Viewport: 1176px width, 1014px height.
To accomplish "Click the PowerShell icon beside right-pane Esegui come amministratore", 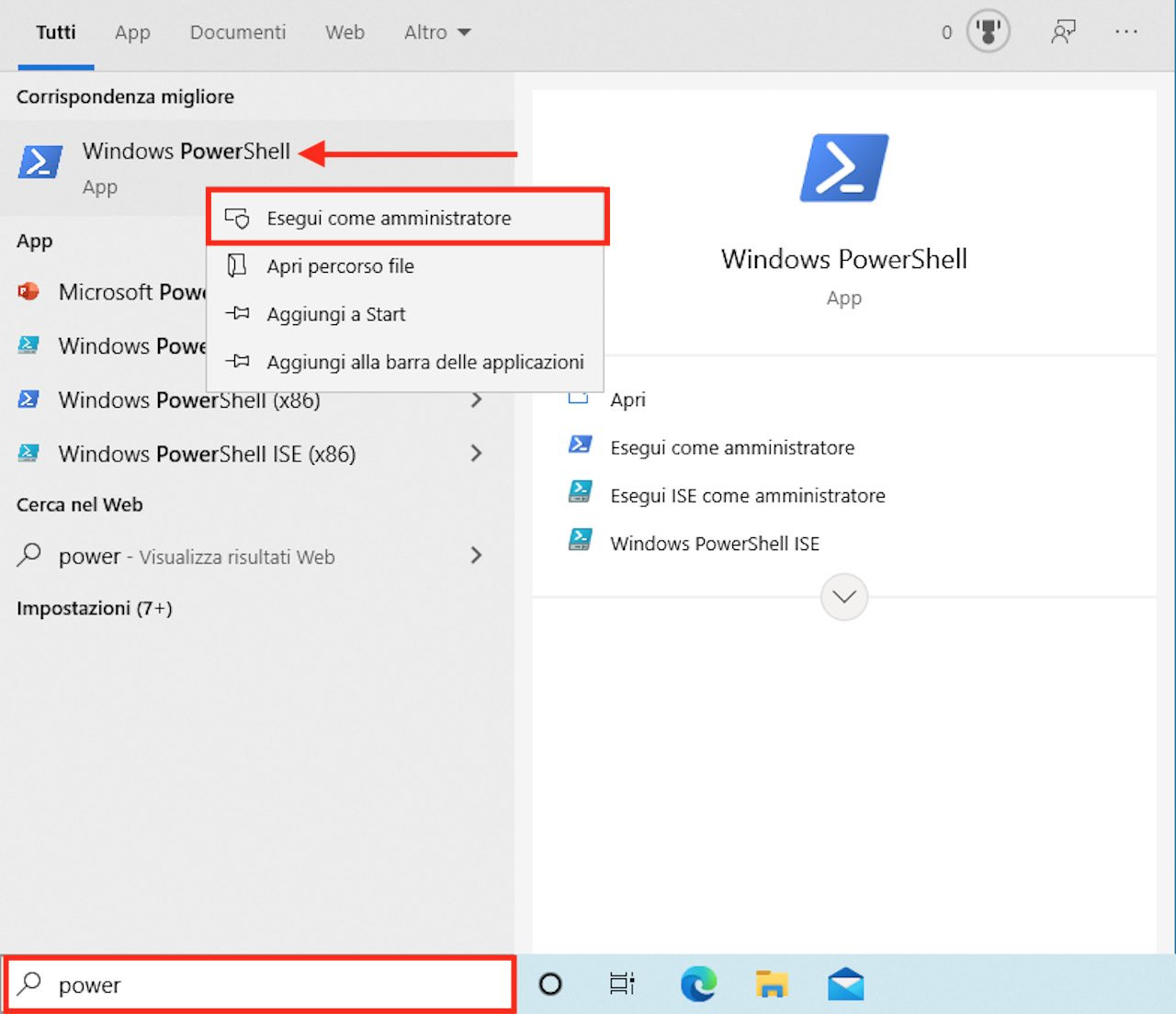I will (x=580, y=445).
